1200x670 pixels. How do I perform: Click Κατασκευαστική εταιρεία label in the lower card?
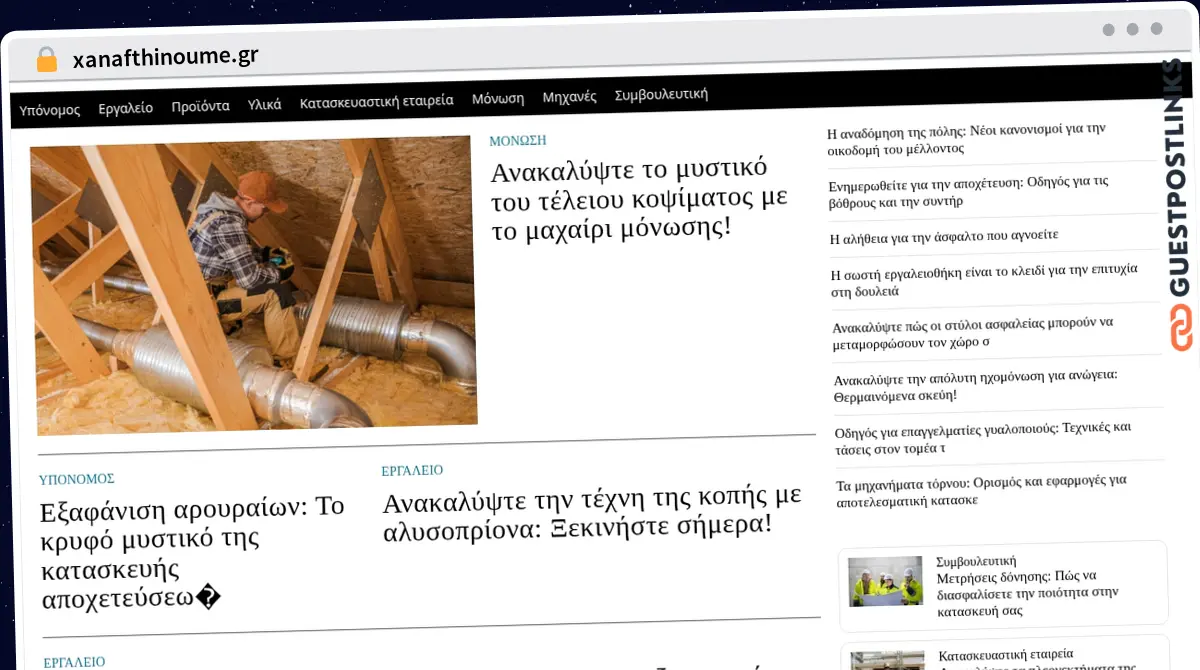(1006, 654)
